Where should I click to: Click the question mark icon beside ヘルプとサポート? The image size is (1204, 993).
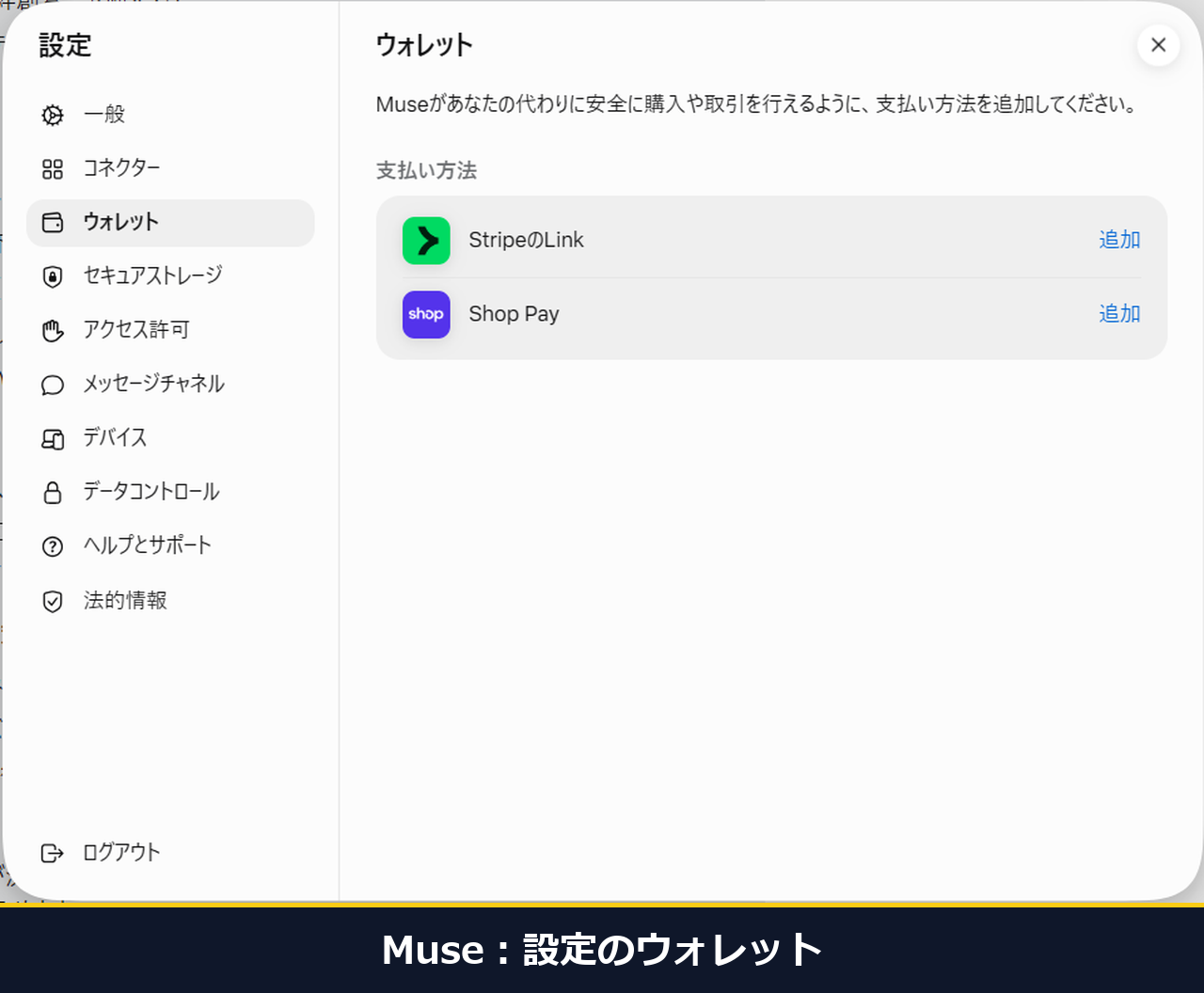pyautogui.click(x=53, y=546)
